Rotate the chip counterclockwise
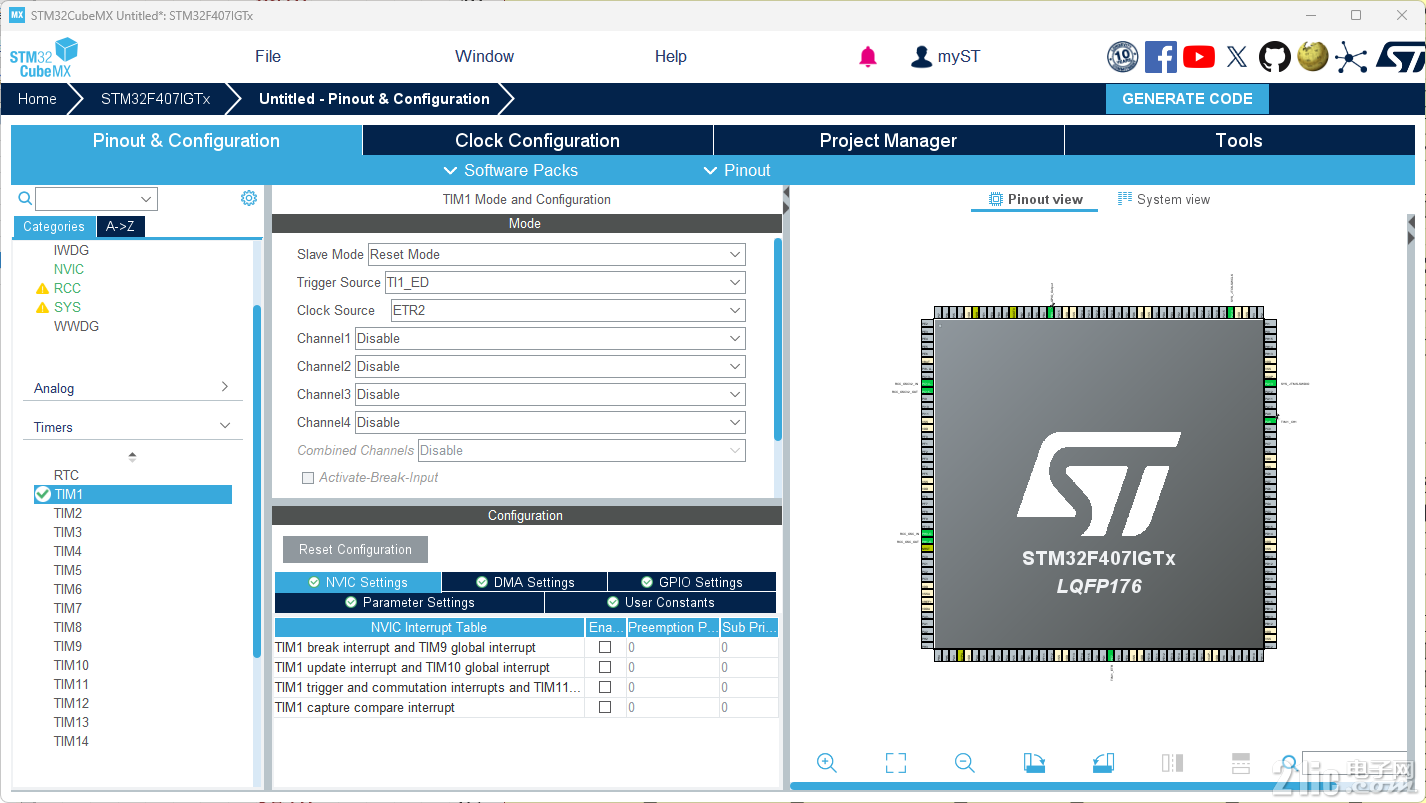 [1103, 763]
